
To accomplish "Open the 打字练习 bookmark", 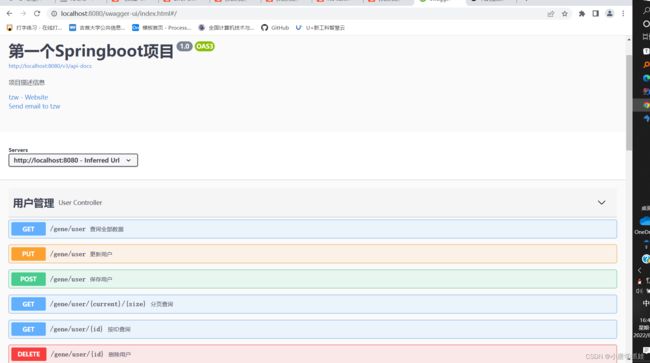I will point(34,28).
